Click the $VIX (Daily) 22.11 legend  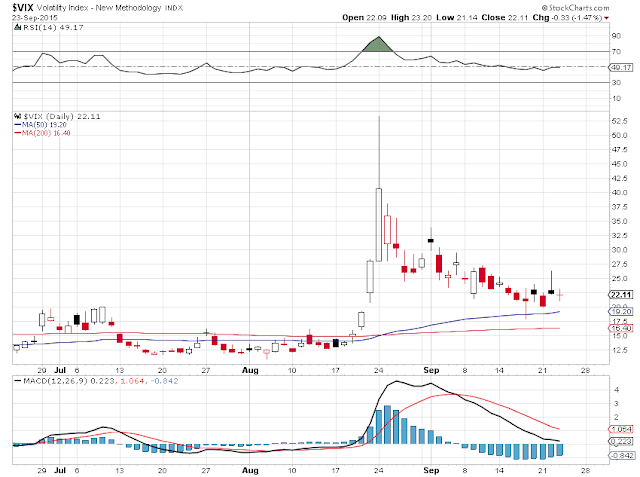(x=62, y=116)
